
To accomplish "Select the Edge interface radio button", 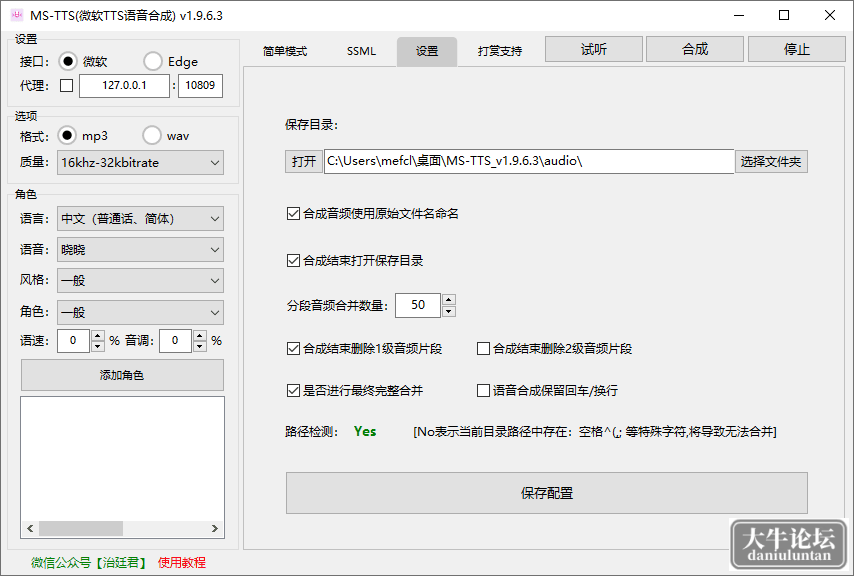I will (152, 62).
